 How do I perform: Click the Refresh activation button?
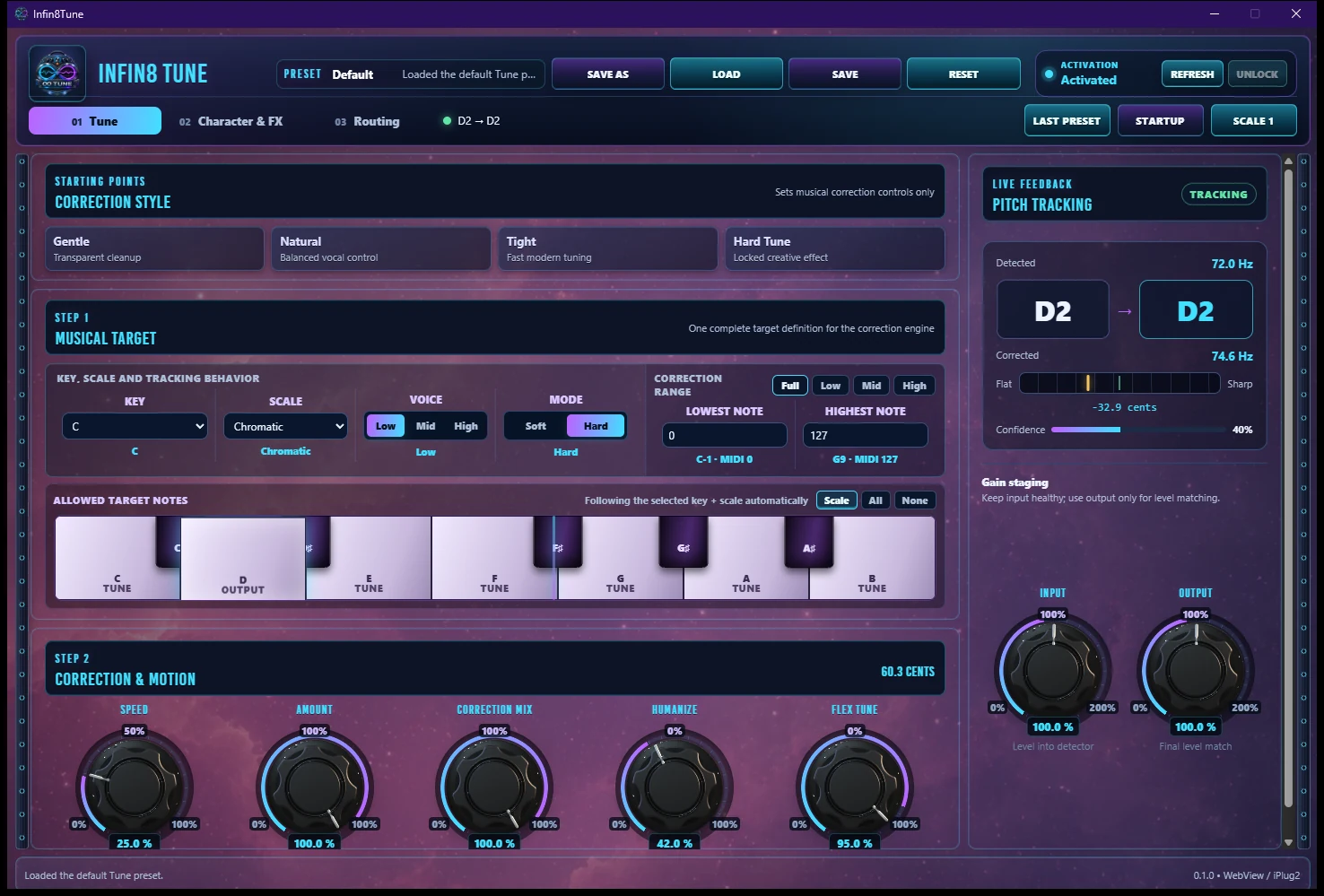(1192, 74)
